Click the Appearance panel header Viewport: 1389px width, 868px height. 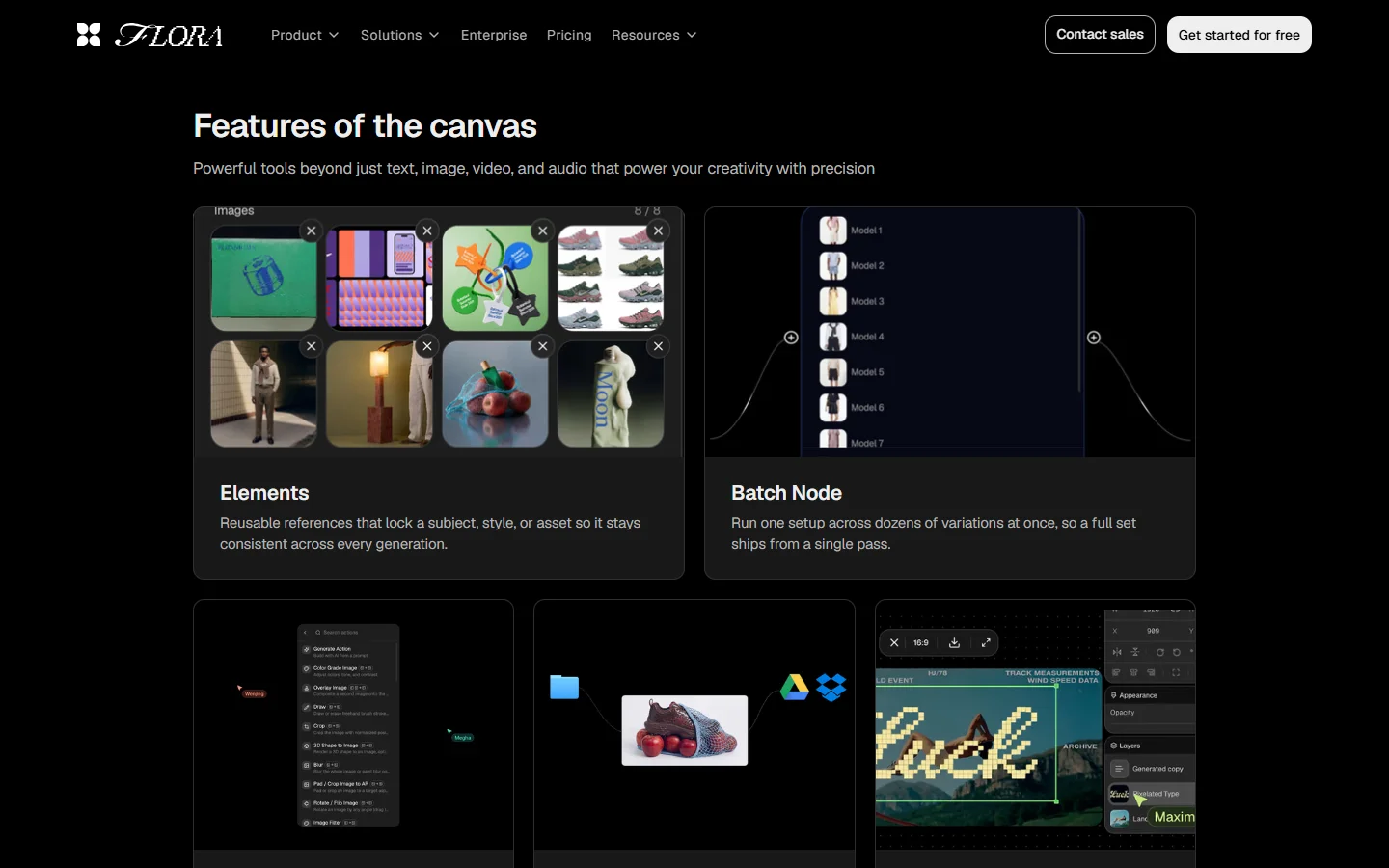pos(1150,695)
